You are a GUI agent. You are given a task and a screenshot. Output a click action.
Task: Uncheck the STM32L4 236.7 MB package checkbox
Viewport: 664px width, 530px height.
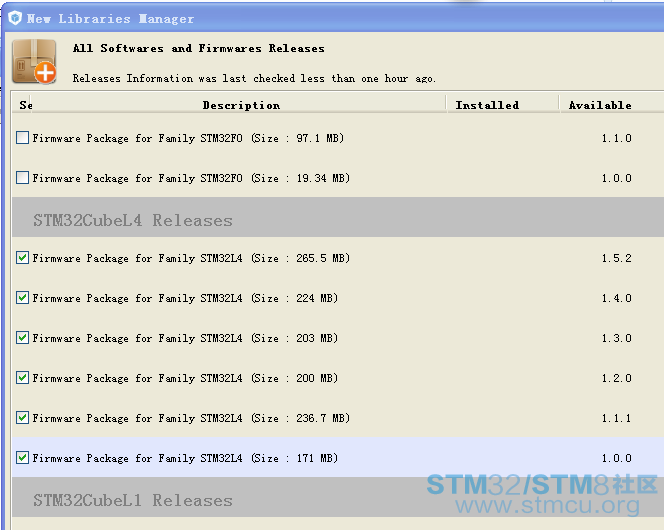coord(22,417)
